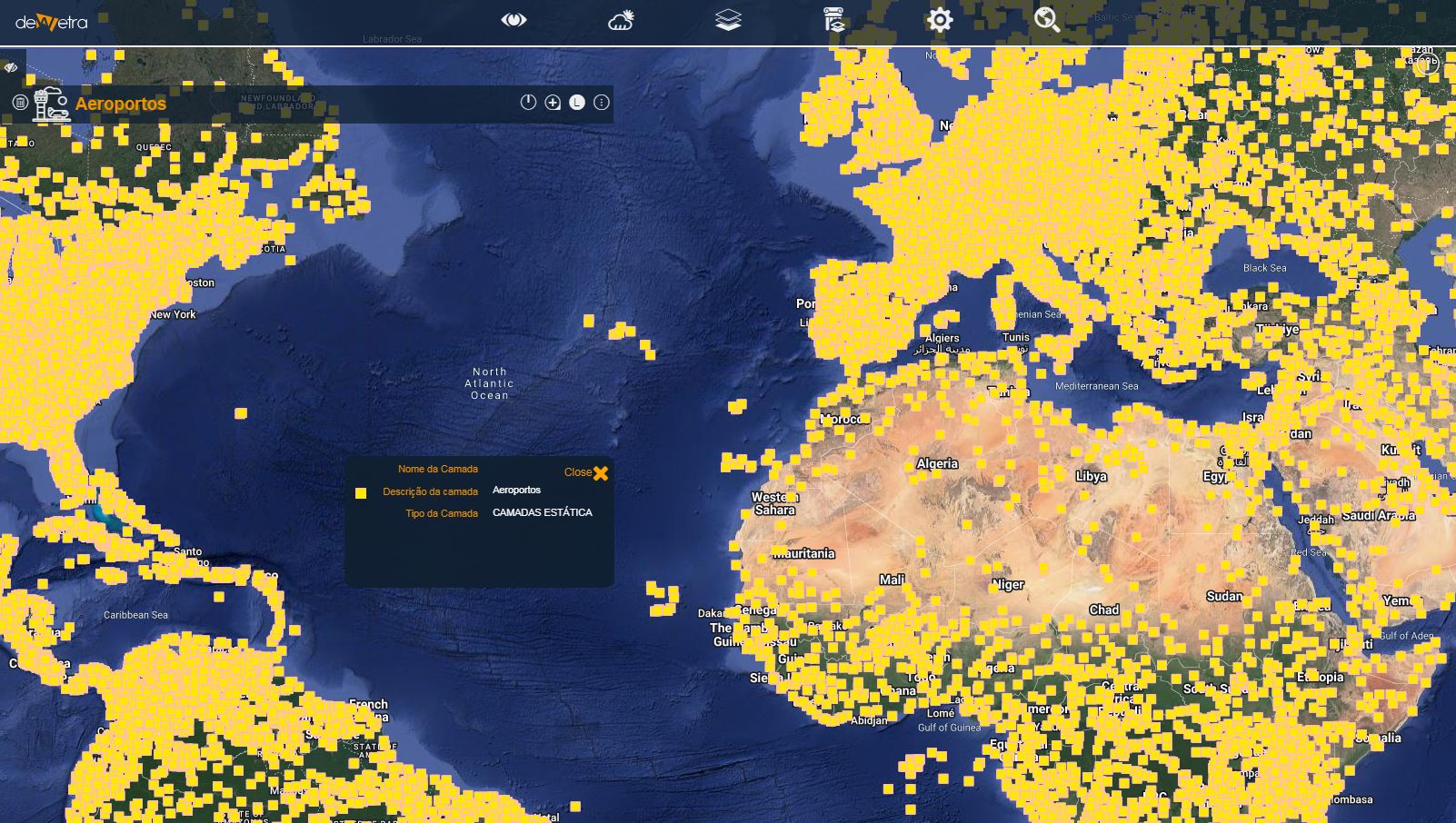
Task: Open the settings gear icon
Action: click(940, 20)
